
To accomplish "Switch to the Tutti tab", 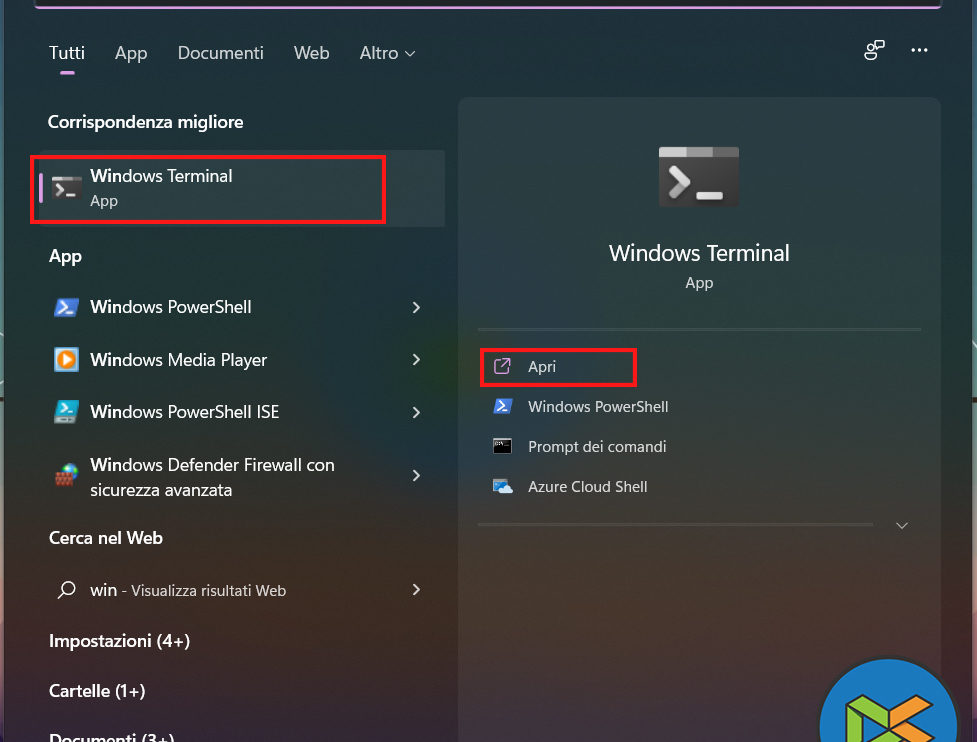I will [67, 53].
